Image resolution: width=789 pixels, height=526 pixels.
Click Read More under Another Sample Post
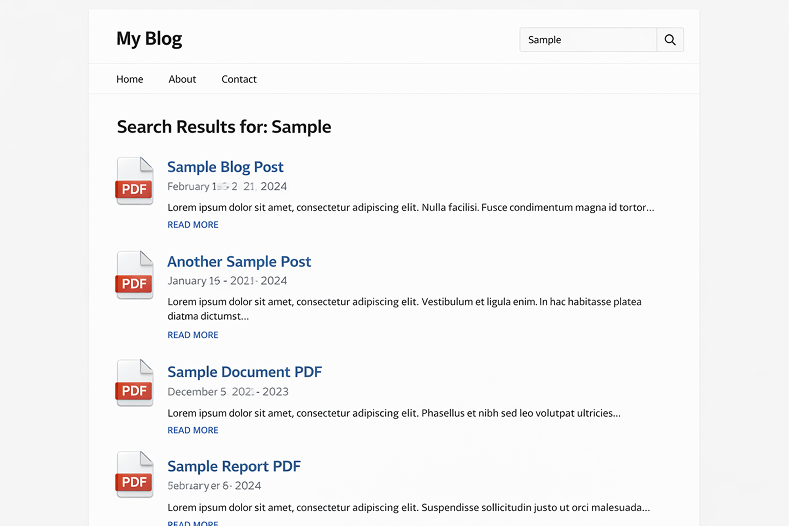click(193, 335)
